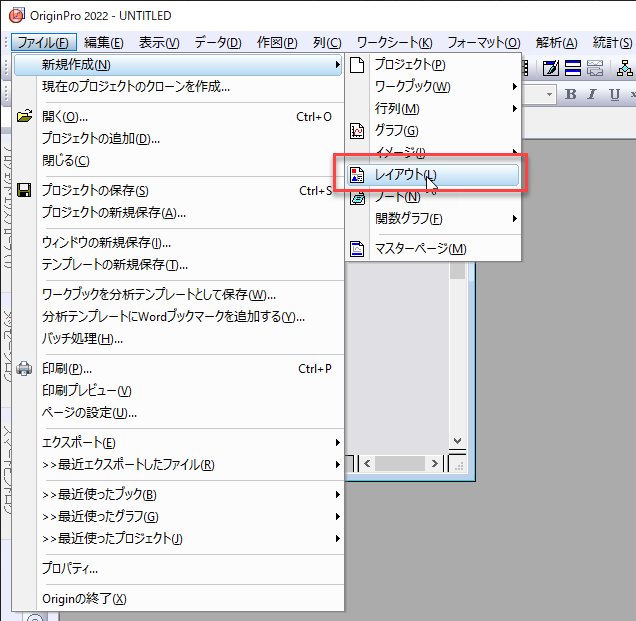
Task: Expand the 行列(M) submenu
Action: click(433, 108)
